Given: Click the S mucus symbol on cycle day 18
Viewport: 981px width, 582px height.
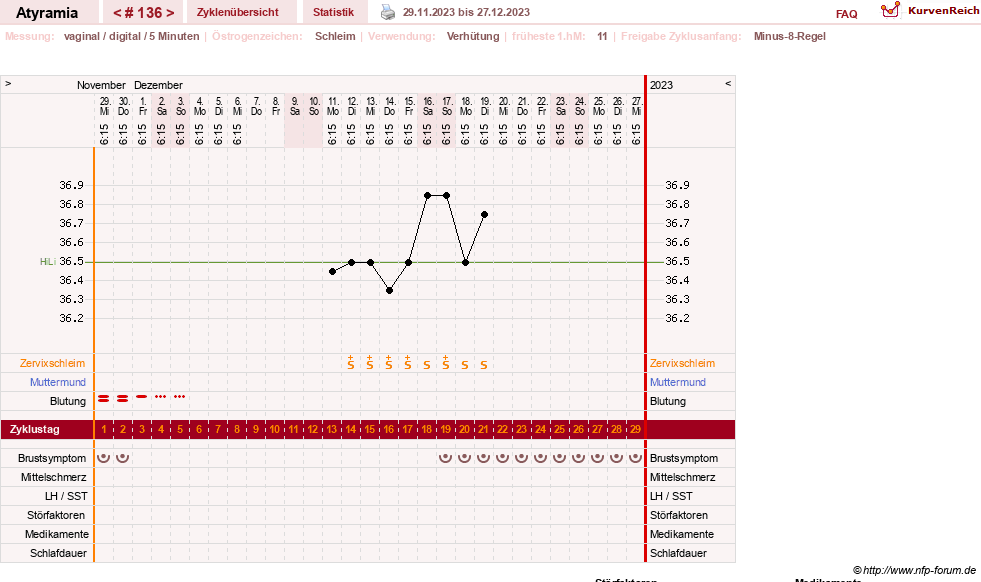Looking at the screenshot, I should click(427, 365).
